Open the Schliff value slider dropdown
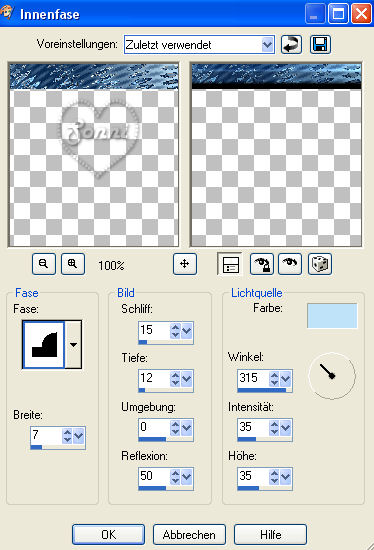The image size is (374, 550). tap(187, 330)
